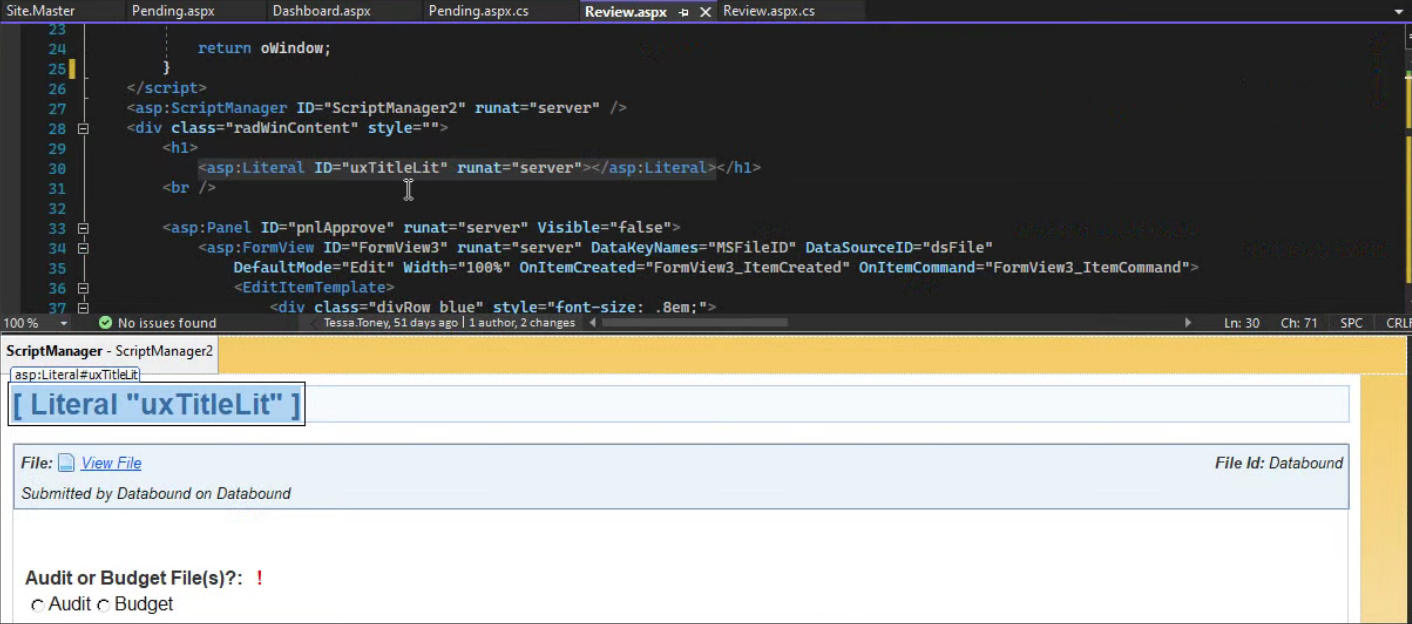Collapse the FormView3 block on line 34
The width and height of the screenshot is (1412, 624).
coord(83,248)
